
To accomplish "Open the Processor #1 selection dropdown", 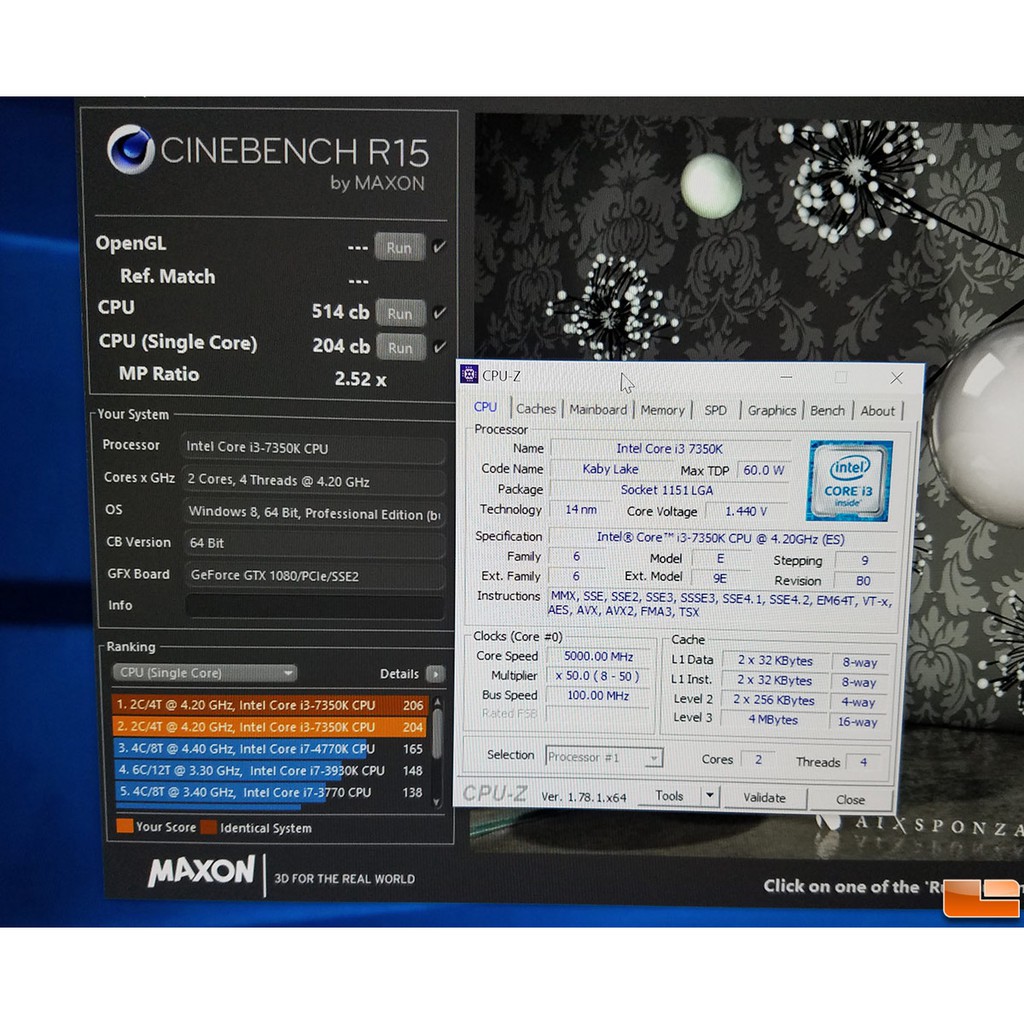I will tap(604, 757).
